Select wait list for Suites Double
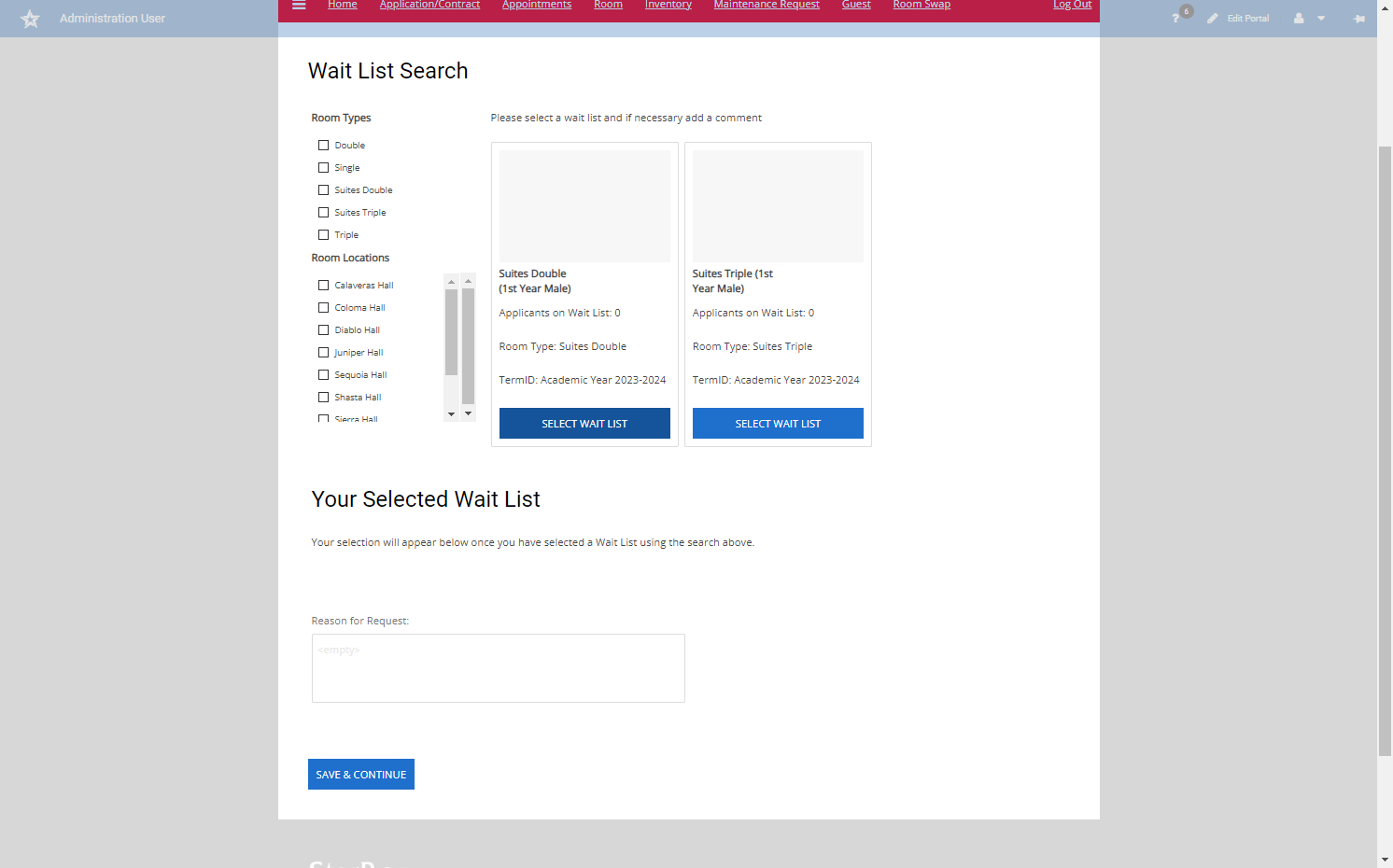This screenshot has width=1393, height=868. (x=584, y=424)
